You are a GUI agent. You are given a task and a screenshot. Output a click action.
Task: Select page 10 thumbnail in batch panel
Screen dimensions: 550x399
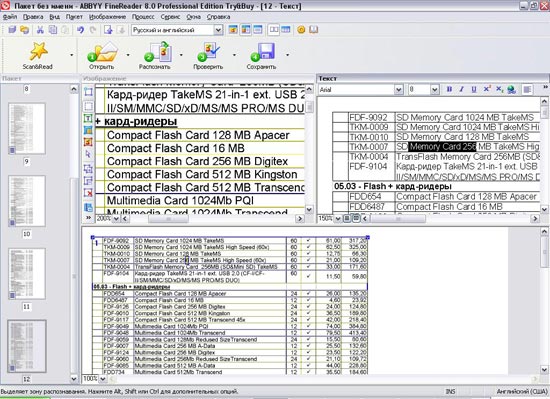27,201
